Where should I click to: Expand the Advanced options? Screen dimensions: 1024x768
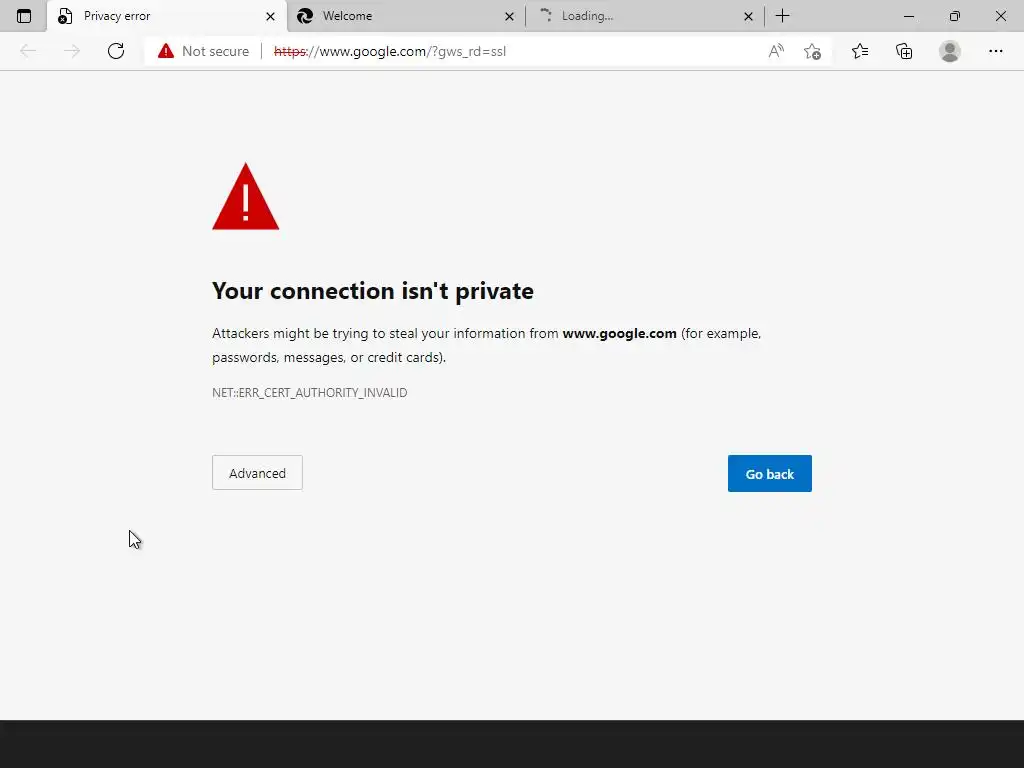257,473
